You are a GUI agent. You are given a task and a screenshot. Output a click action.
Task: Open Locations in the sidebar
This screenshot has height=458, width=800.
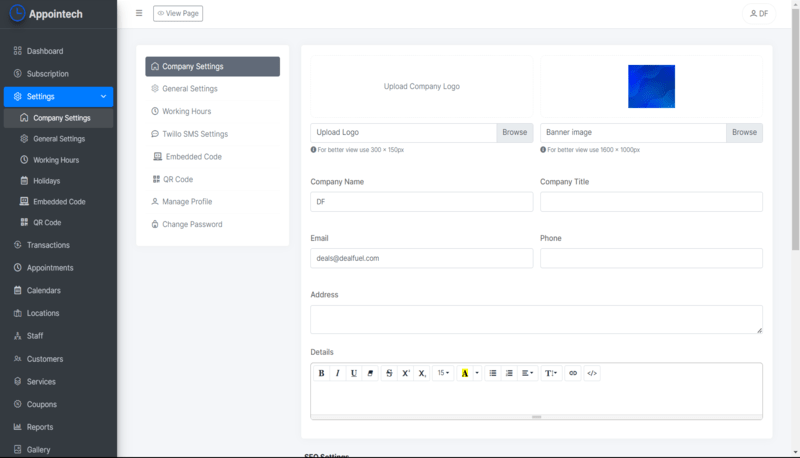tap(58, 313)
